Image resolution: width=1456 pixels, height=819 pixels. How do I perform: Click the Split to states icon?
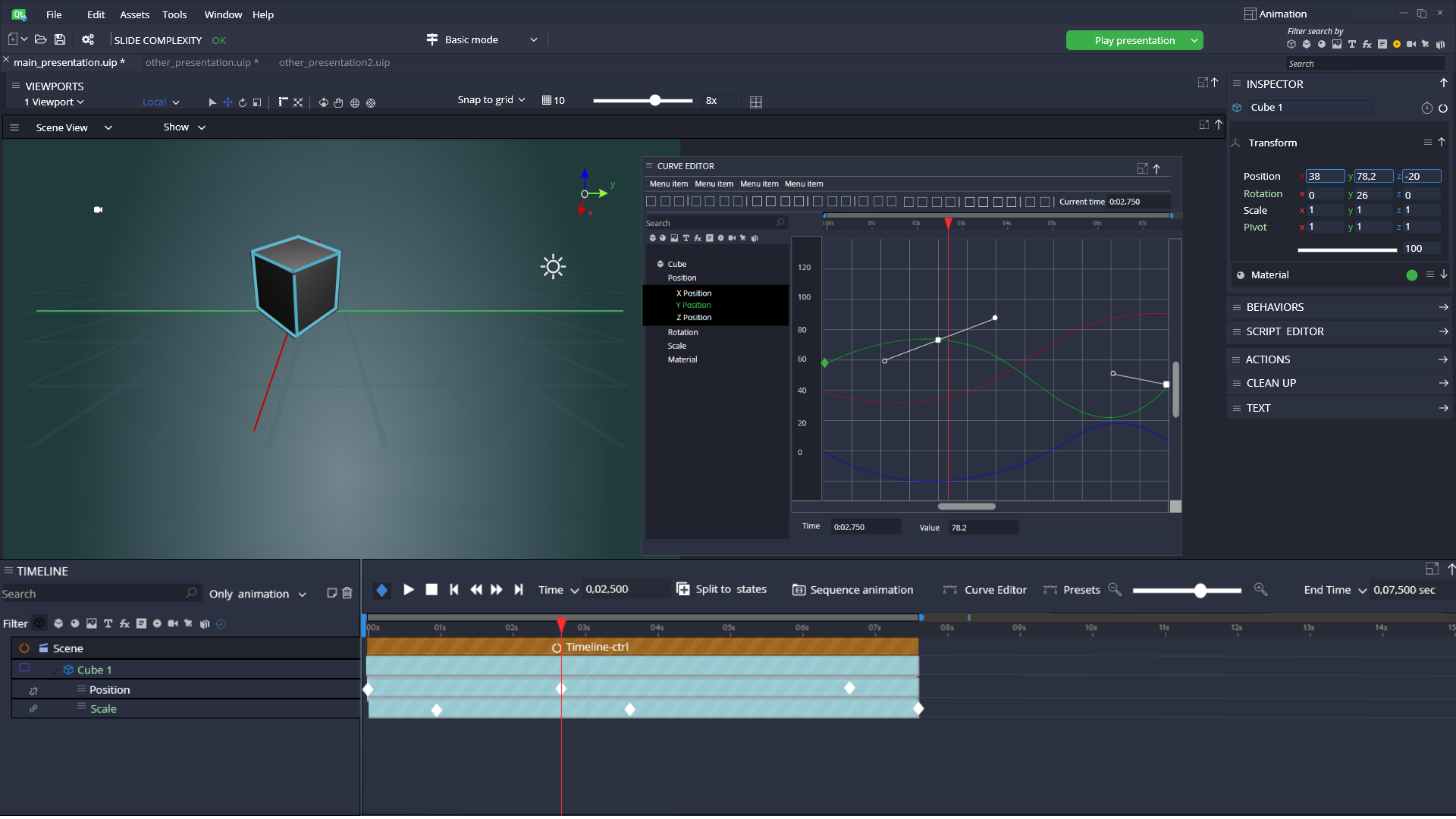[682, 589]
